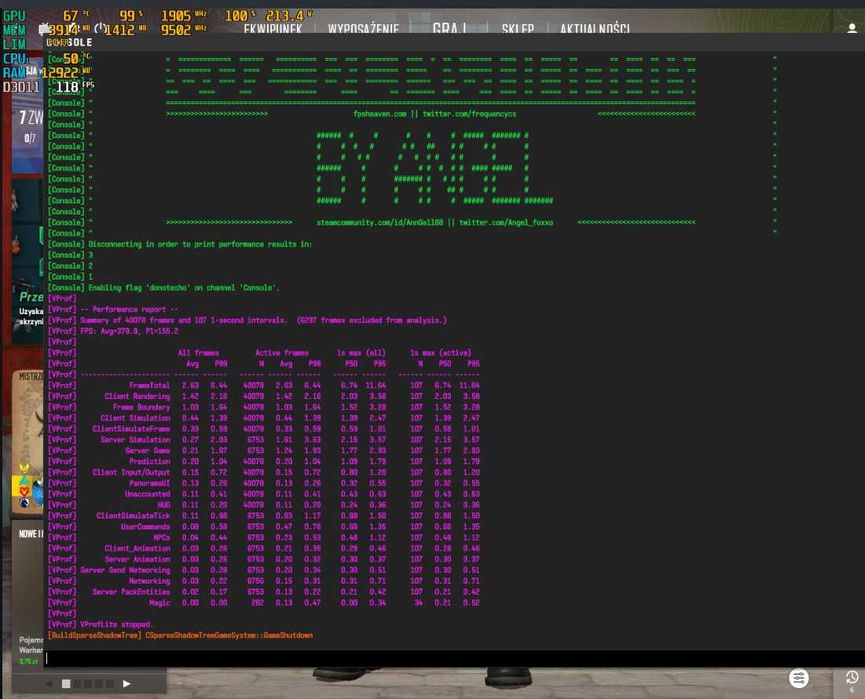Open the recent history clock icon
865x699 pixels.
point(852,677)
